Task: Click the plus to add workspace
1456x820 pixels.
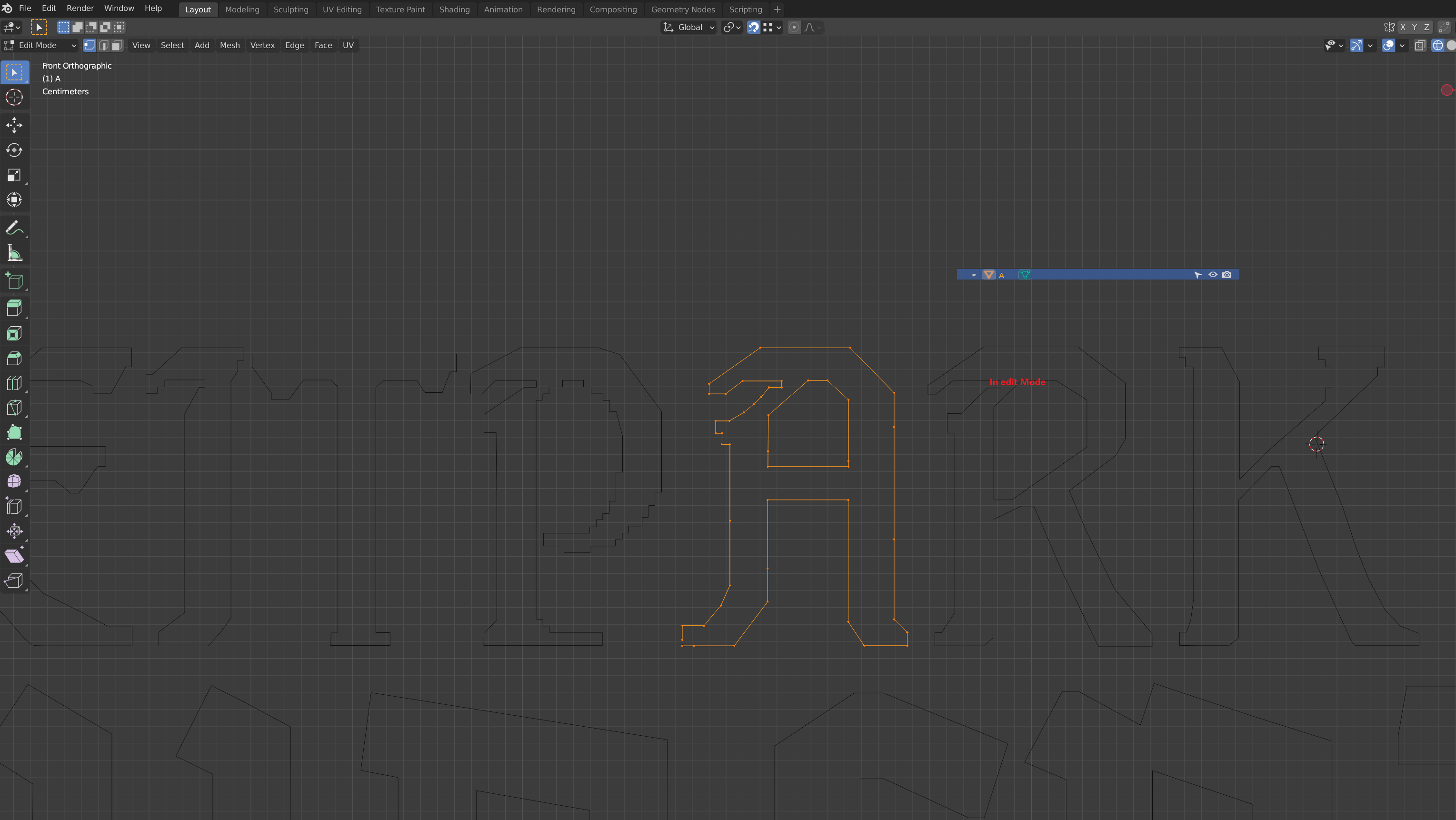Action: 777,10
